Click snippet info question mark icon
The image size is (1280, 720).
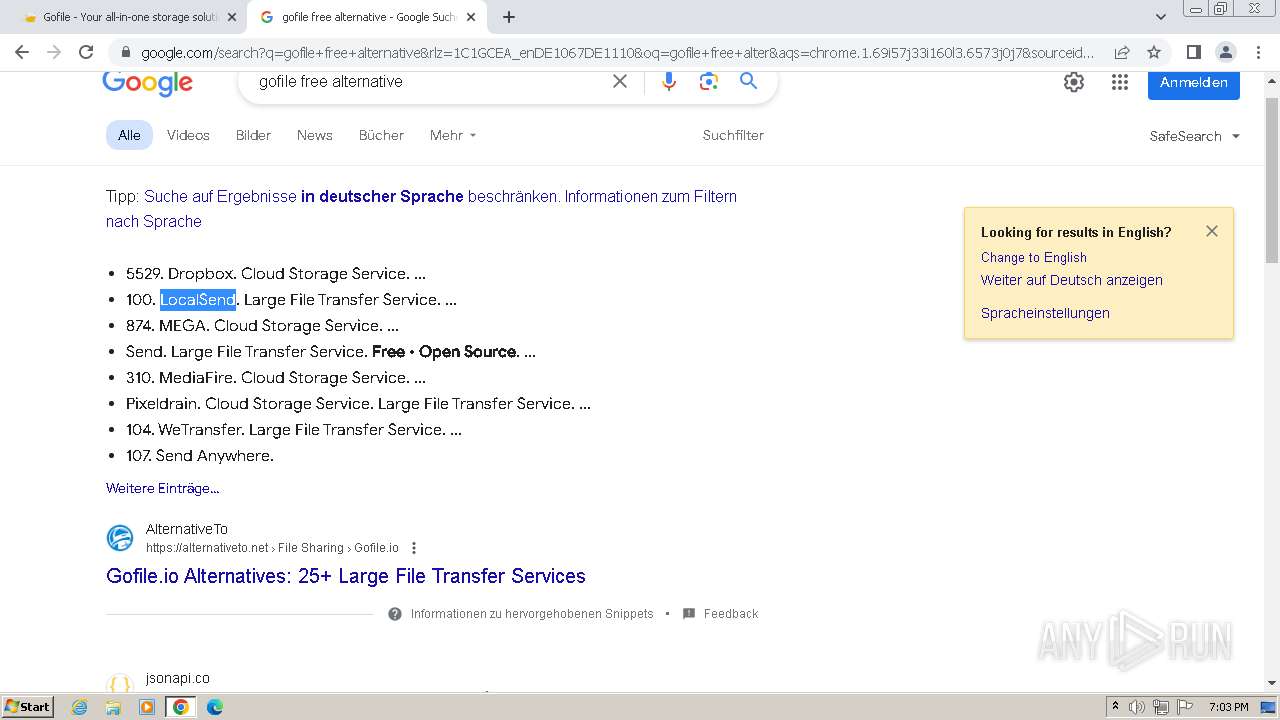pyautogui.click(x=395, y=614)
